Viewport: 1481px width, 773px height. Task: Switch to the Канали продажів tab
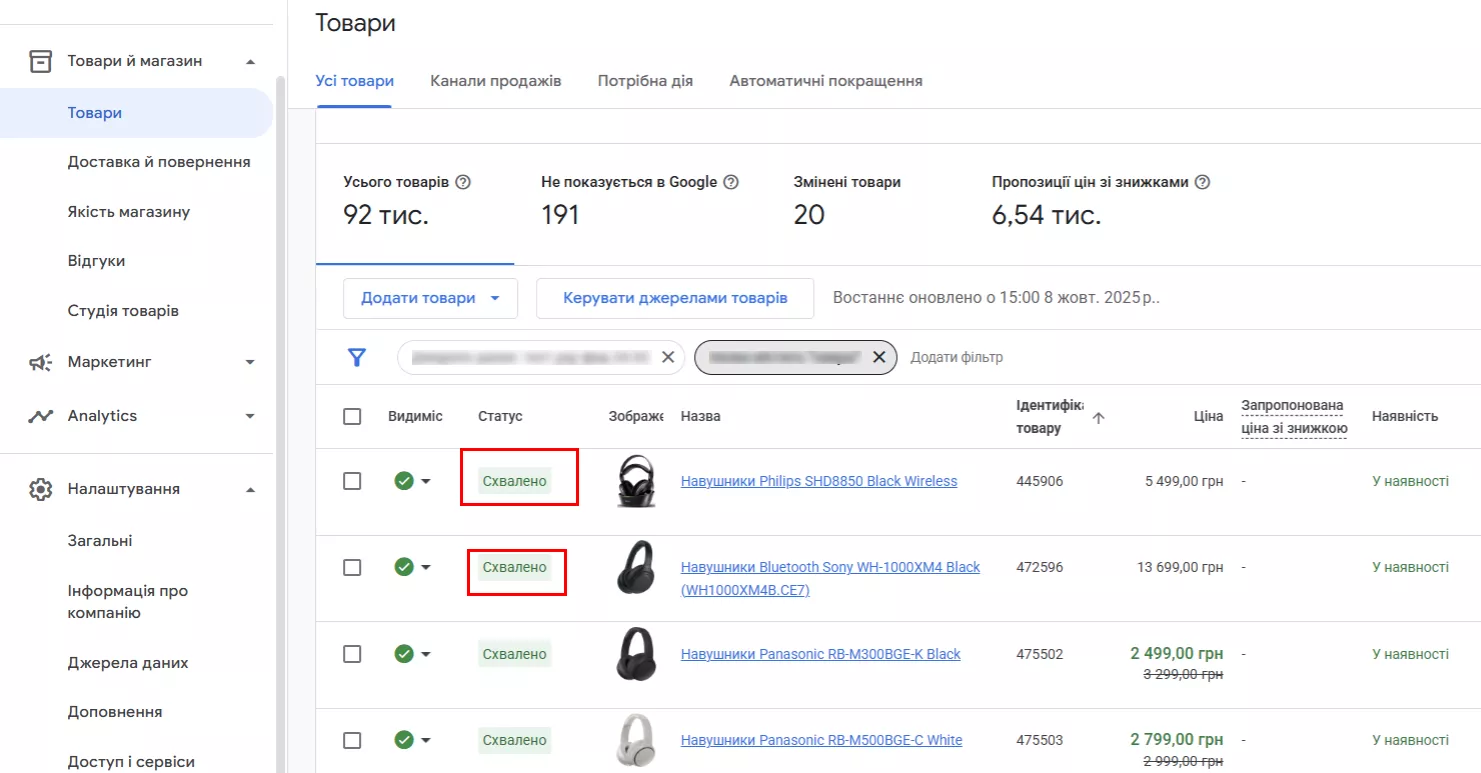point(496,81)
